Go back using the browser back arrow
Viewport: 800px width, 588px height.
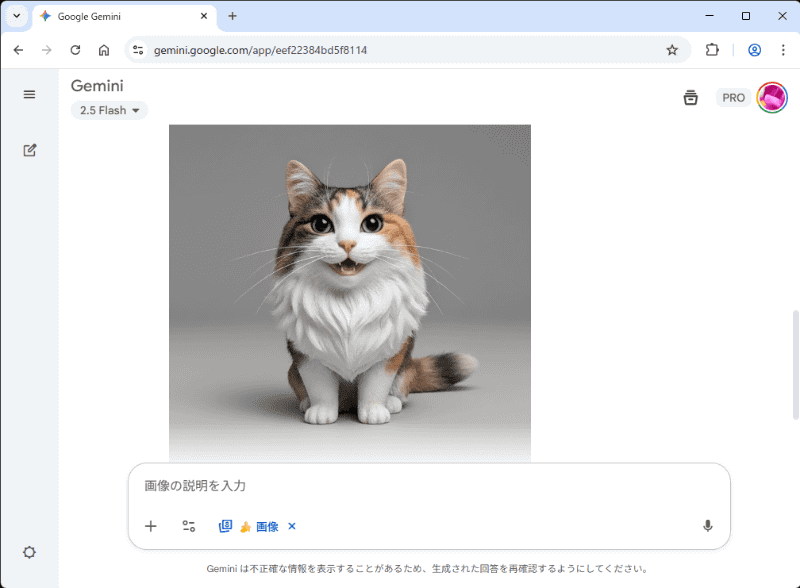18,49
